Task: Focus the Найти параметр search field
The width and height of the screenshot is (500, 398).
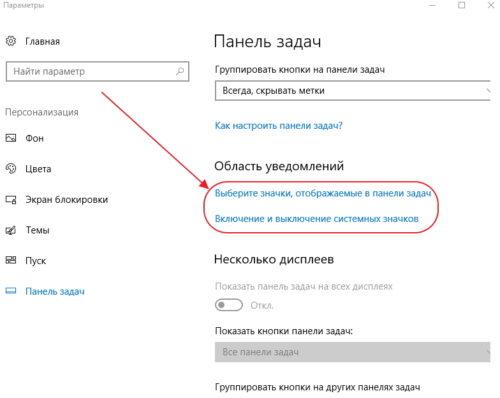Action: tap(97, 71)
